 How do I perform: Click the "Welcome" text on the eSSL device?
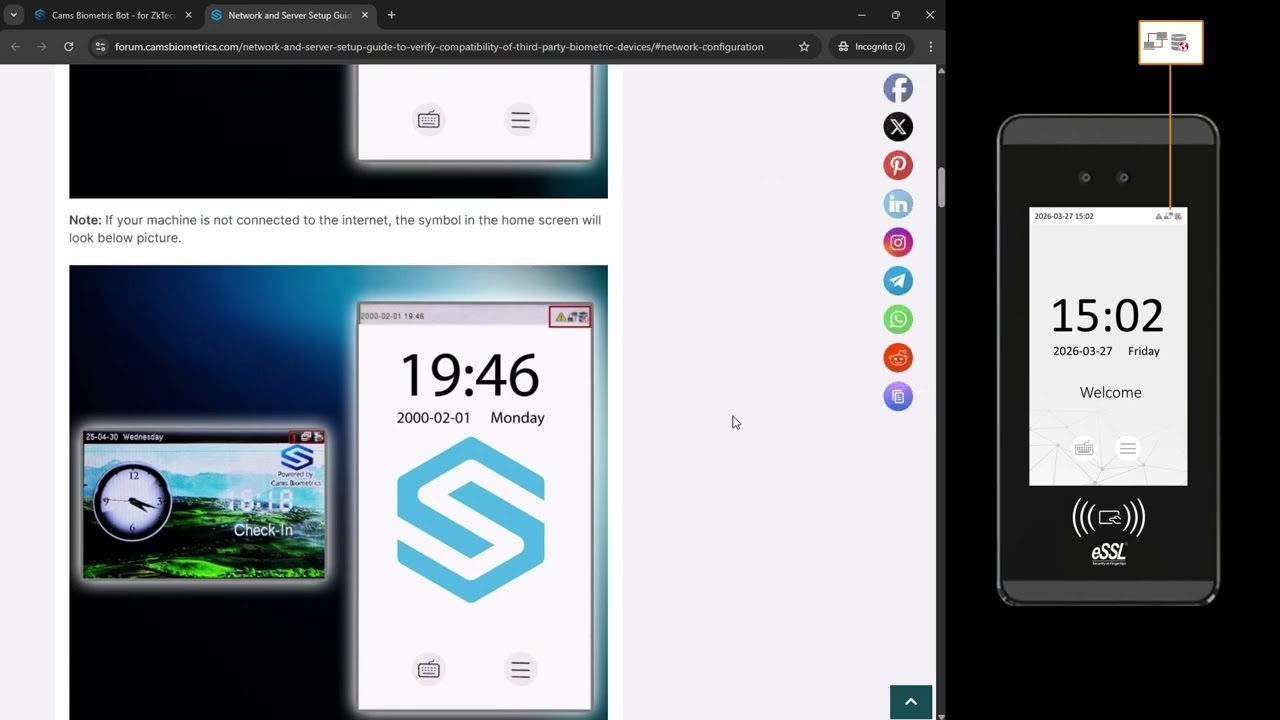coord(1110,393)
